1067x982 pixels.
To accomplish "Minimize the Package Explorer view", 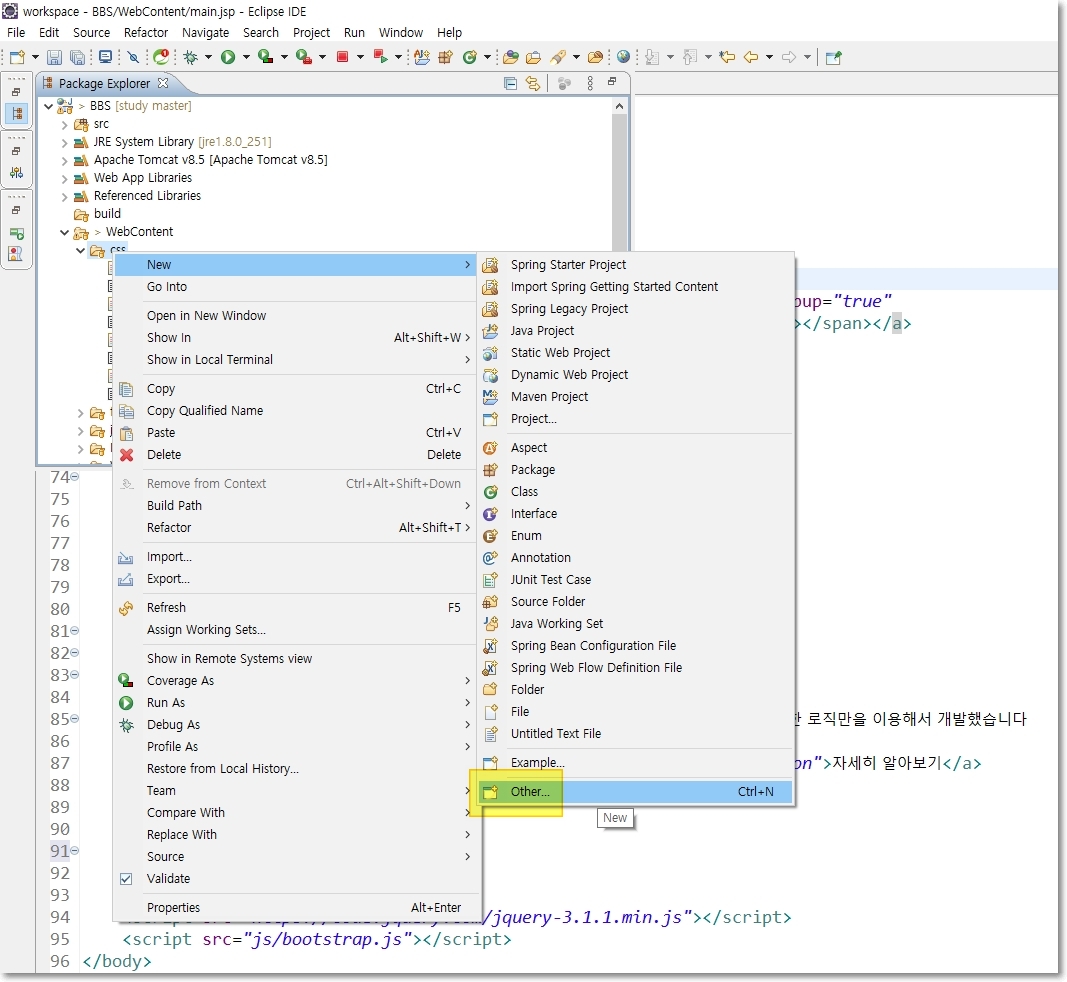I will click(x=612, y=81).
